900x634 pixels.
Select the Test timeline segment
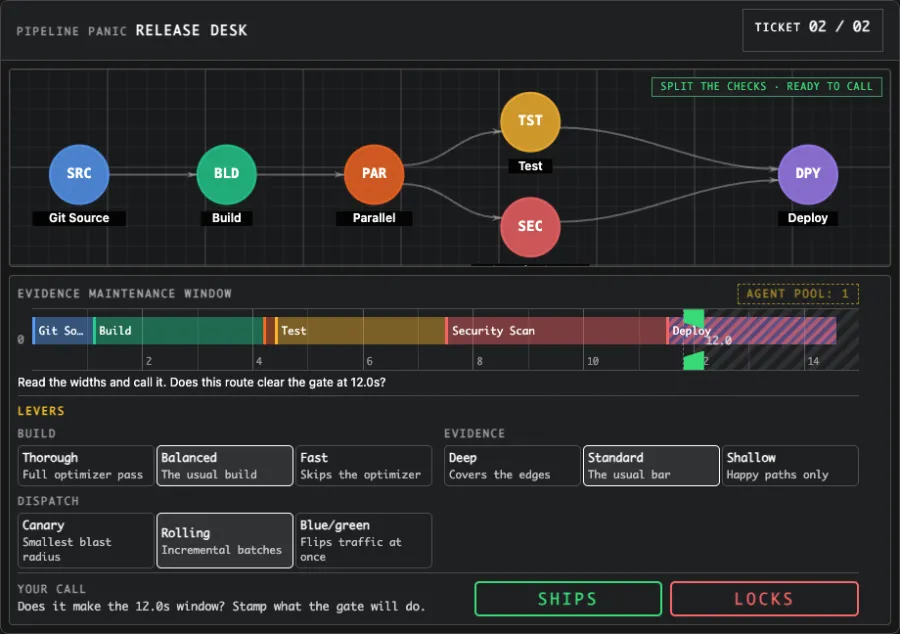click(360, 331)
